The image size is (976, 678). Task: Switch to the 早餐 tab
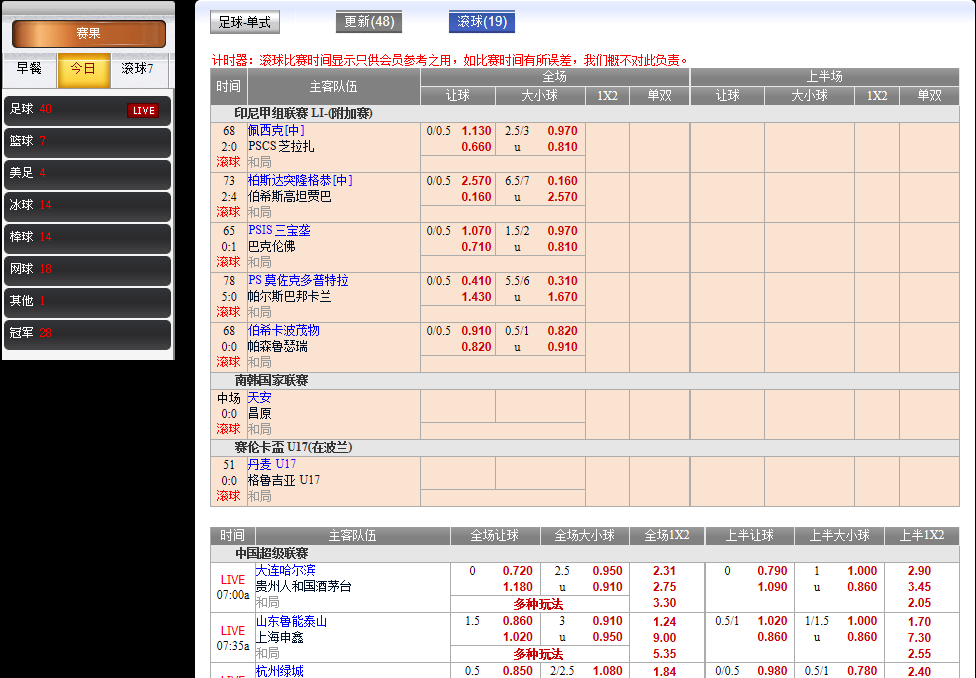29,68
